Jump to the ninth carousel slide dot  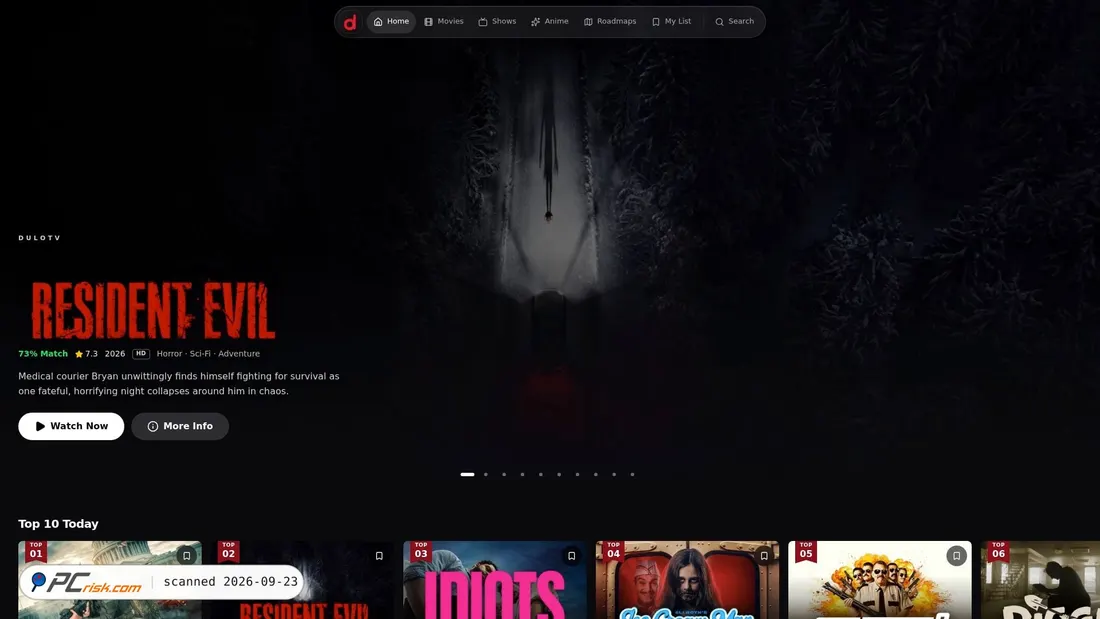(x=614, y=474)
